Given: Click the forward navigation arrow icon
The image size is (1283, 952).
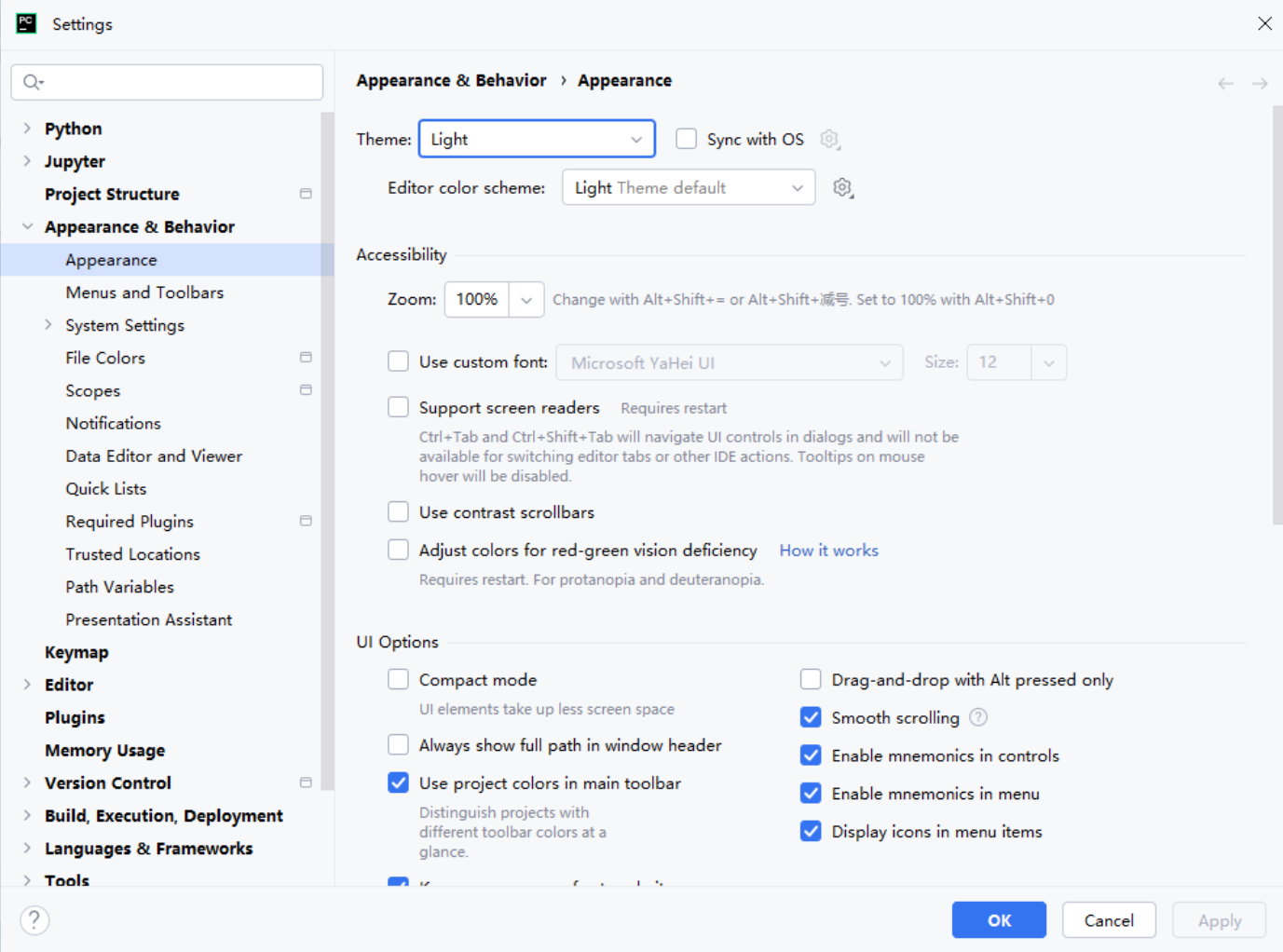Looking at the screenshot, I should click(x=1260, y=84).
